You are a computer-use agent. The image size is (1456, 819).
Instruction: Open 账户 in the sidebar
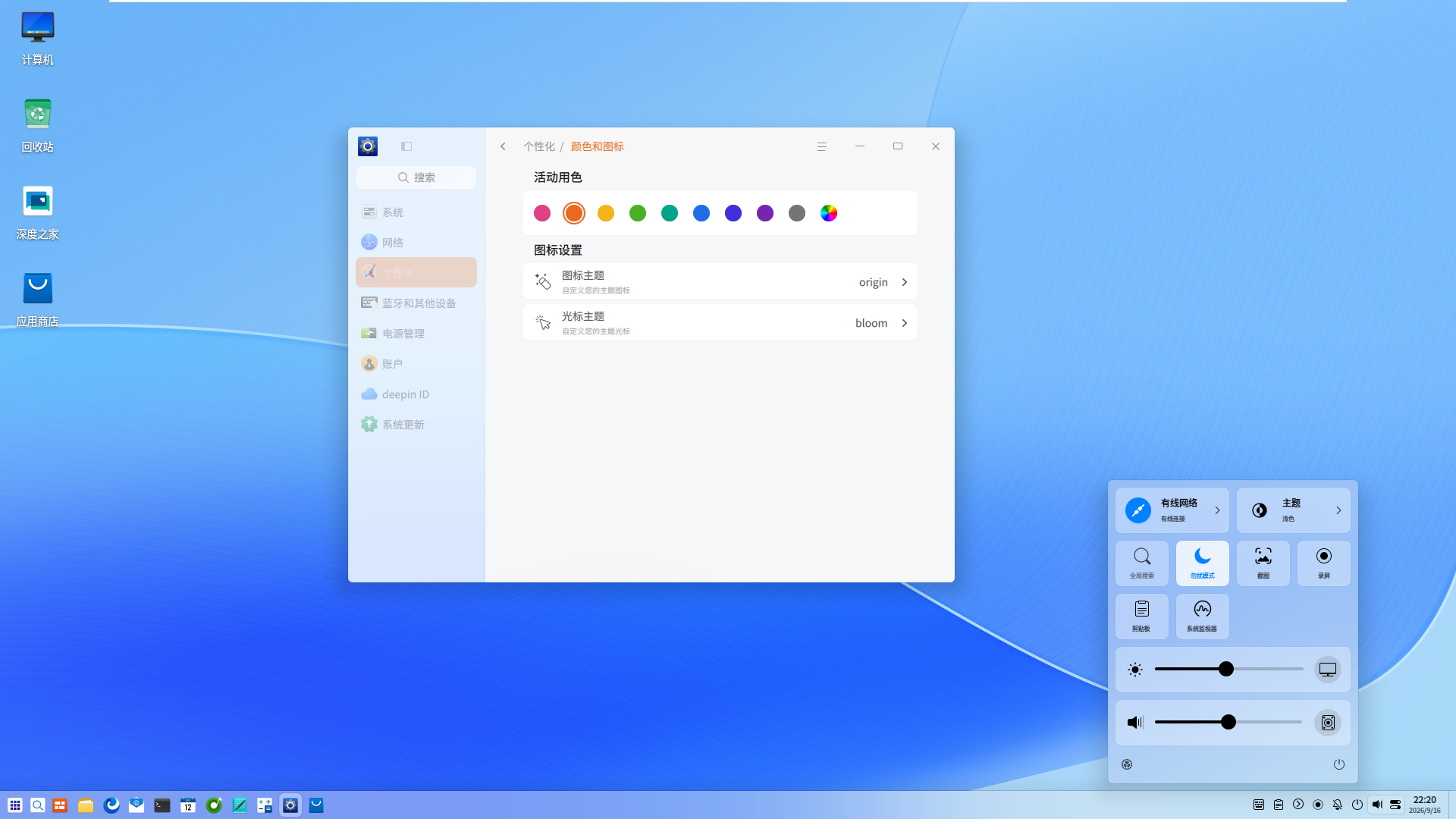click(x=416, y=364)
